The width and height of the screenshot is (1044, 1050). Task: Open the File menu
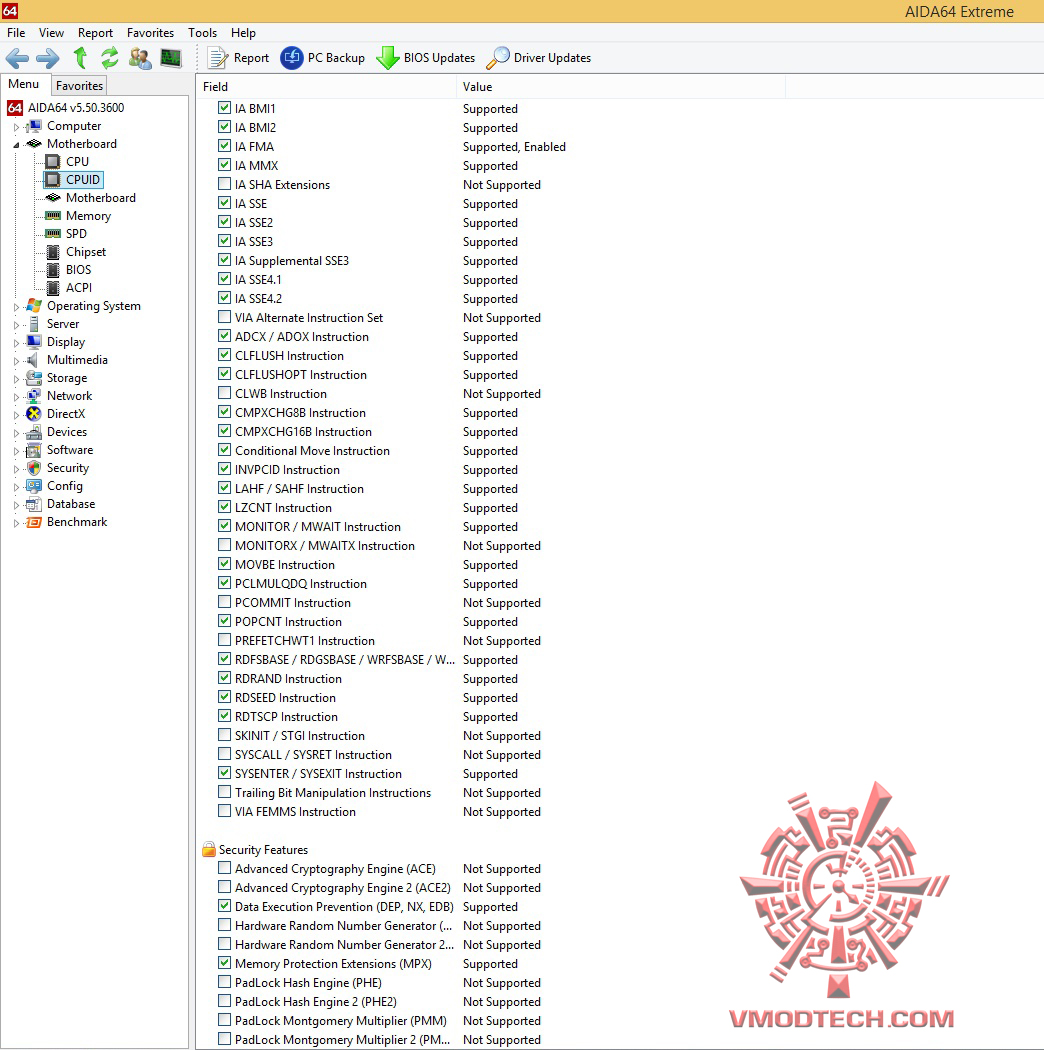tap(16, 33)
